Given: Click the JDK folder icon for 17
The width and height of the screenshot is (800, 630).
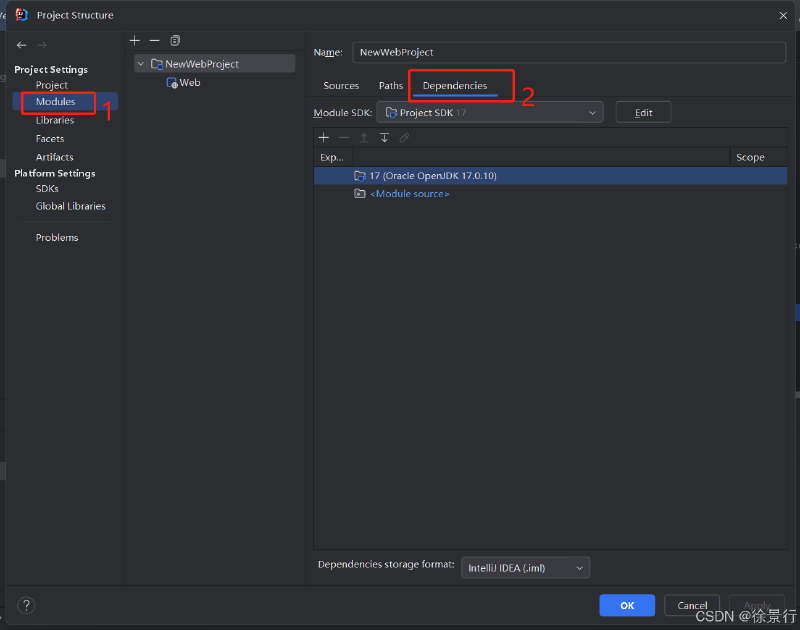Looking at the screenshot, I should 360,176.
